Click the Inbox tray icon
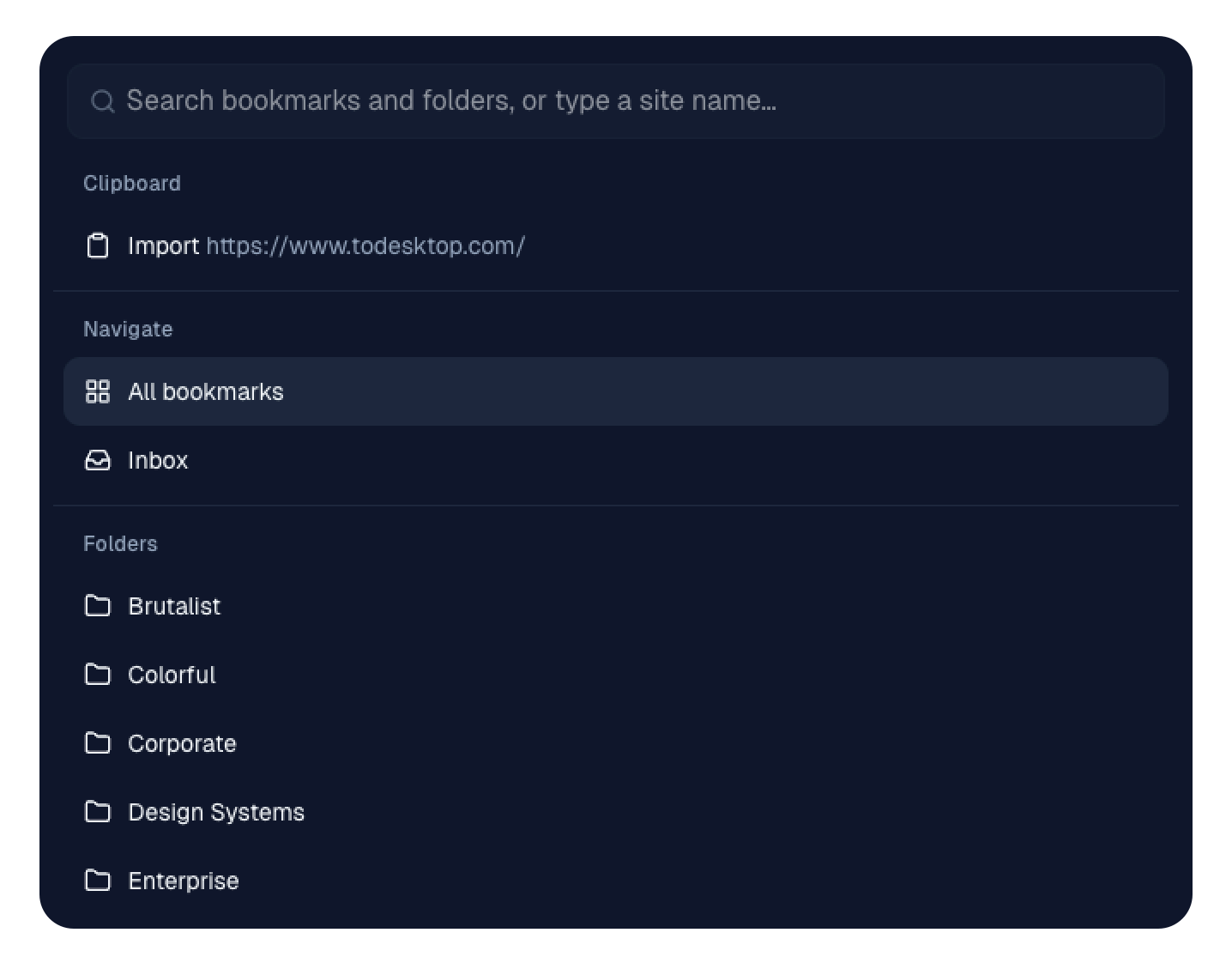 point(98,460)
